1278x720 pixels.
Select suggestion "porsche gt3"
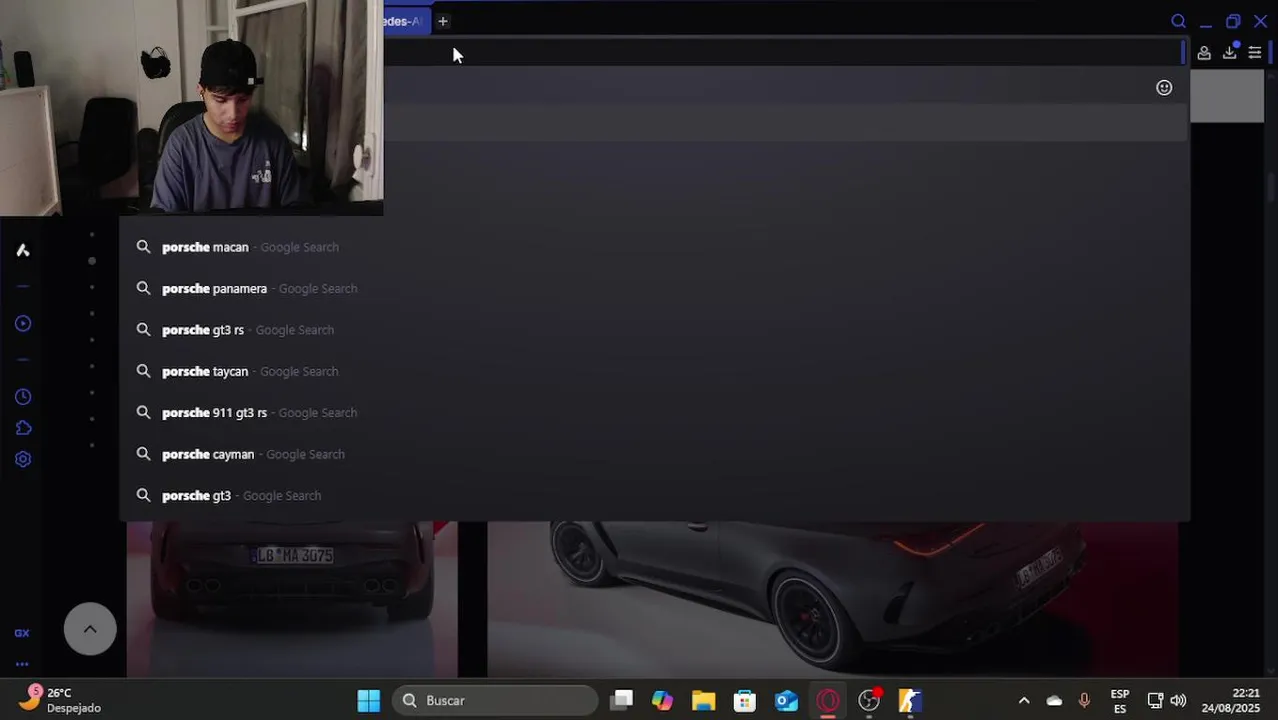[x=654, y=496]
